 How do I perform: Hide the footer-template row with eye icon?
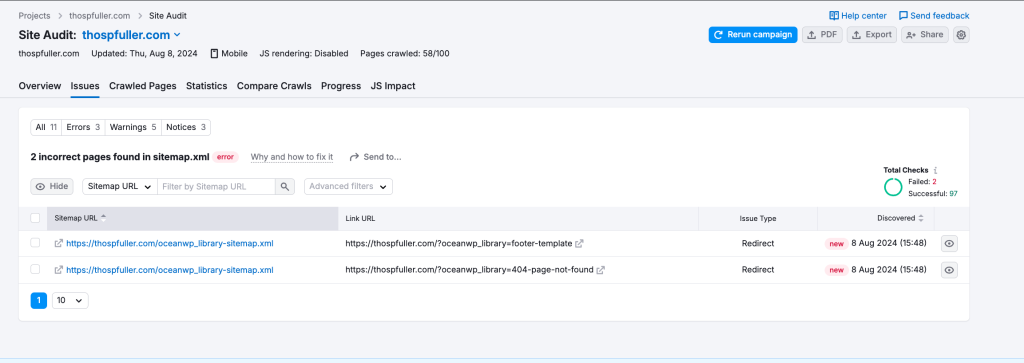click(950, 244)
